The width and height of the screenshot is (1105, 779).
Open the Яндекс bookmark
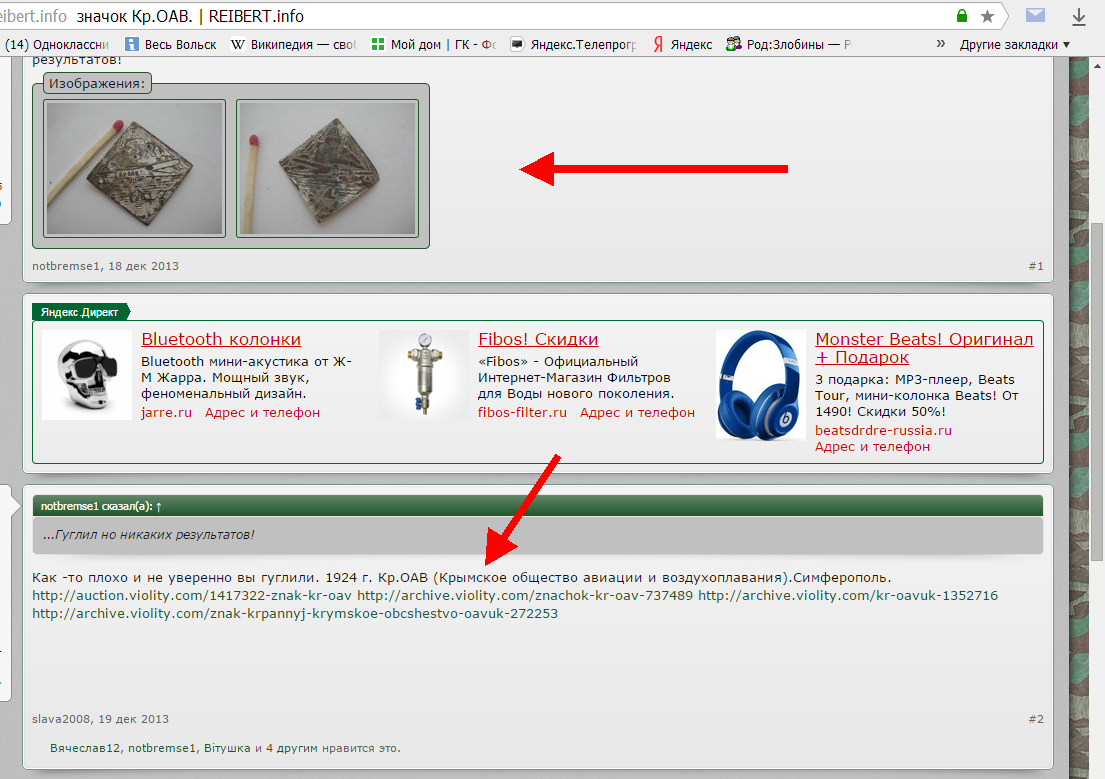[x=682, y=44]
